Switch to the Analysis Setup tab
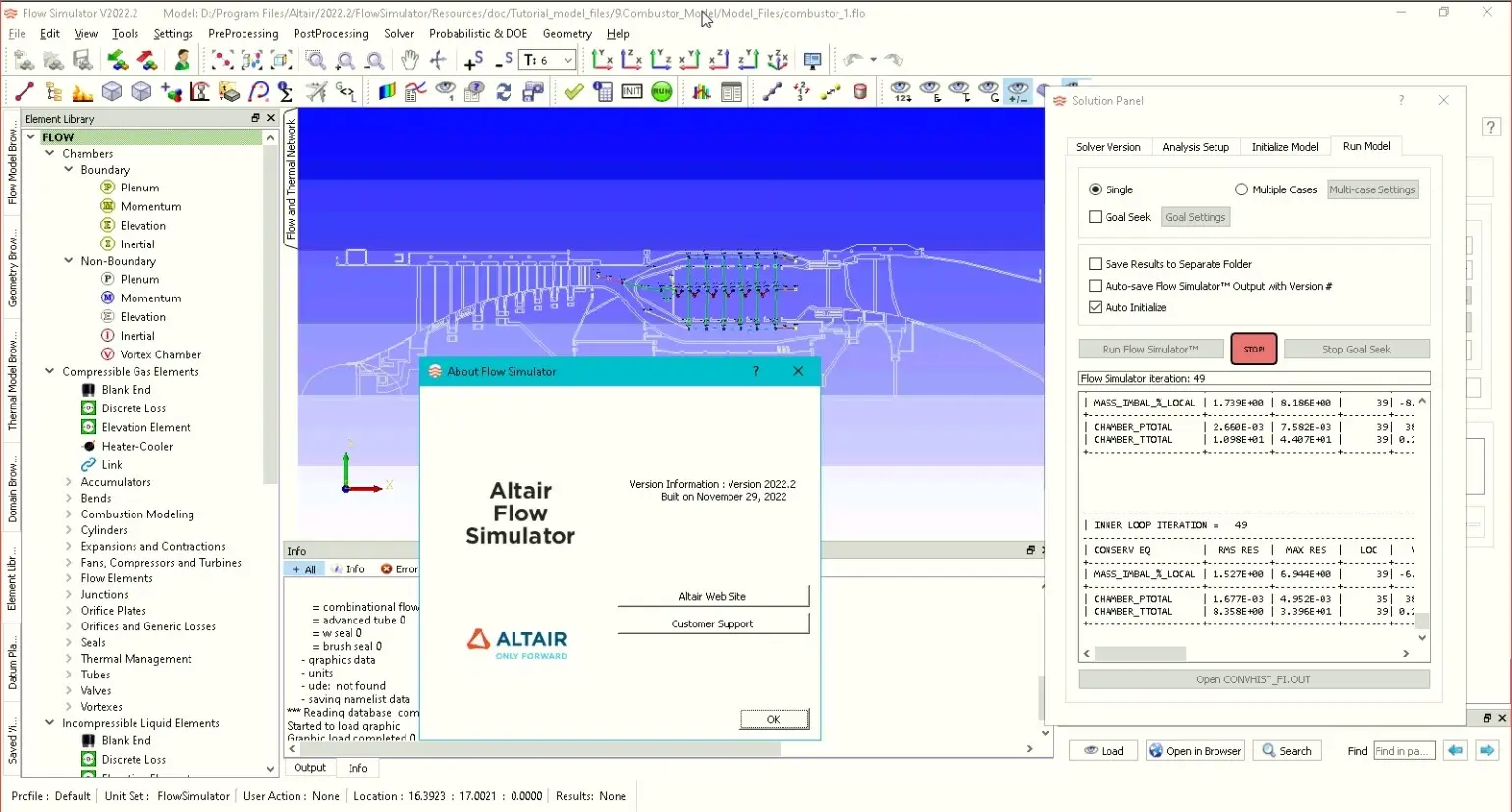The image size is (1512, 812). (x=1195, y=147)
